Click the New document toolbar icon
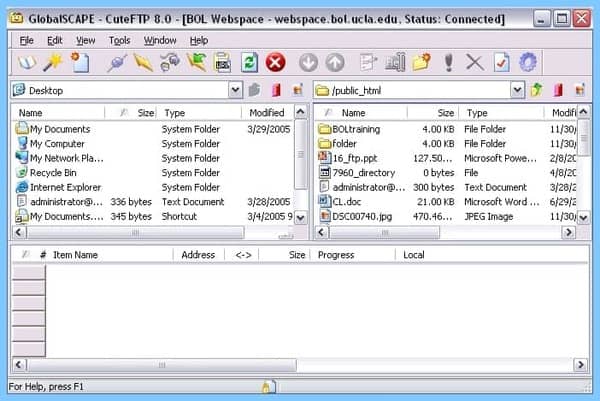Screen dimensions: 600x401 [80, 62]
